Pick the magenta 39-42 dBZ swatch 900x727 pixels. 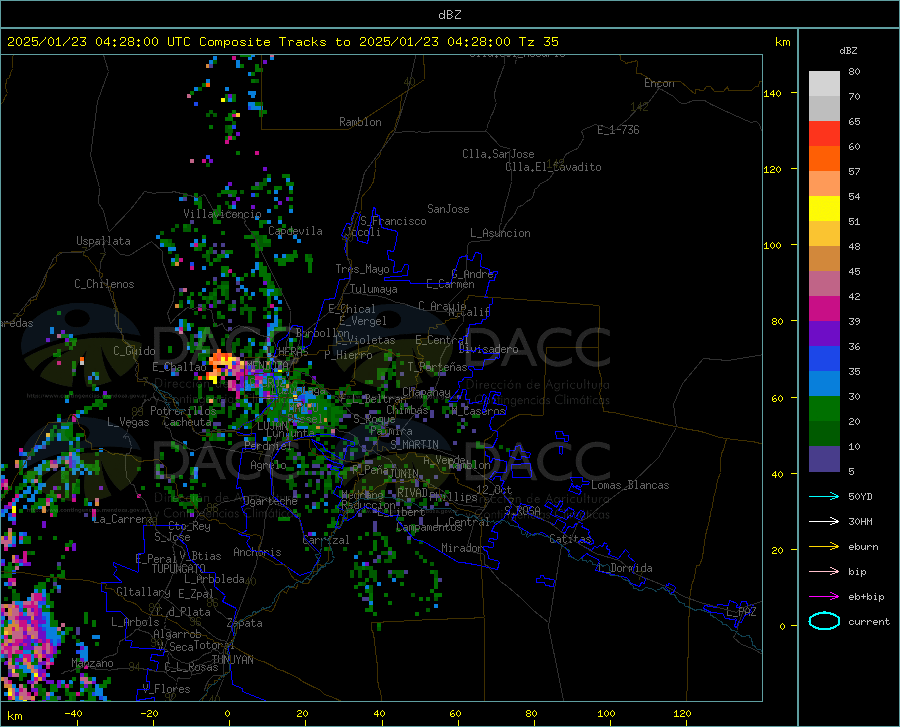[x=824, y=309]
